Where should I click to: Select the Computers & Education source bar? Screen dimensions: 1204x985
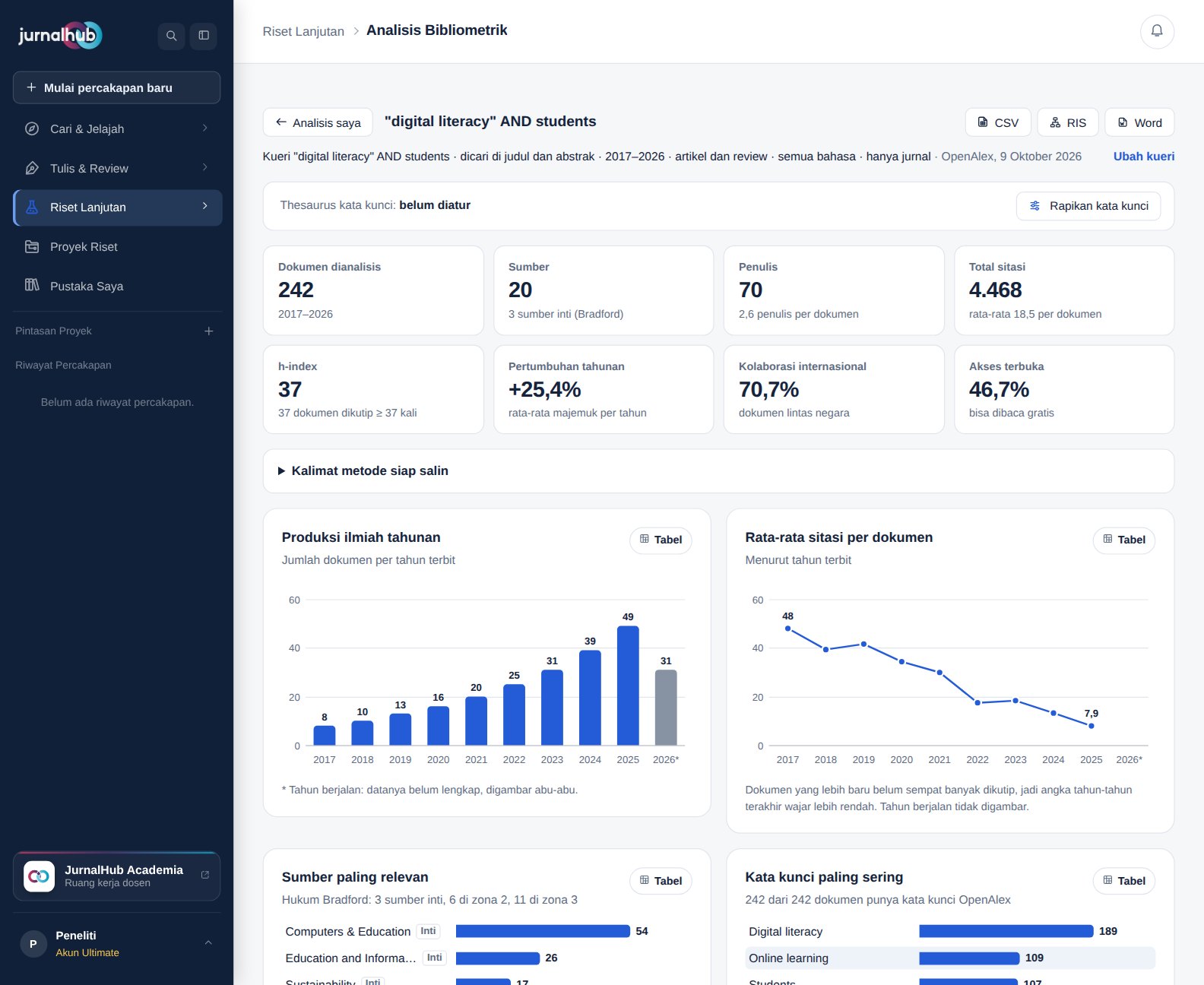coord(543,931)
